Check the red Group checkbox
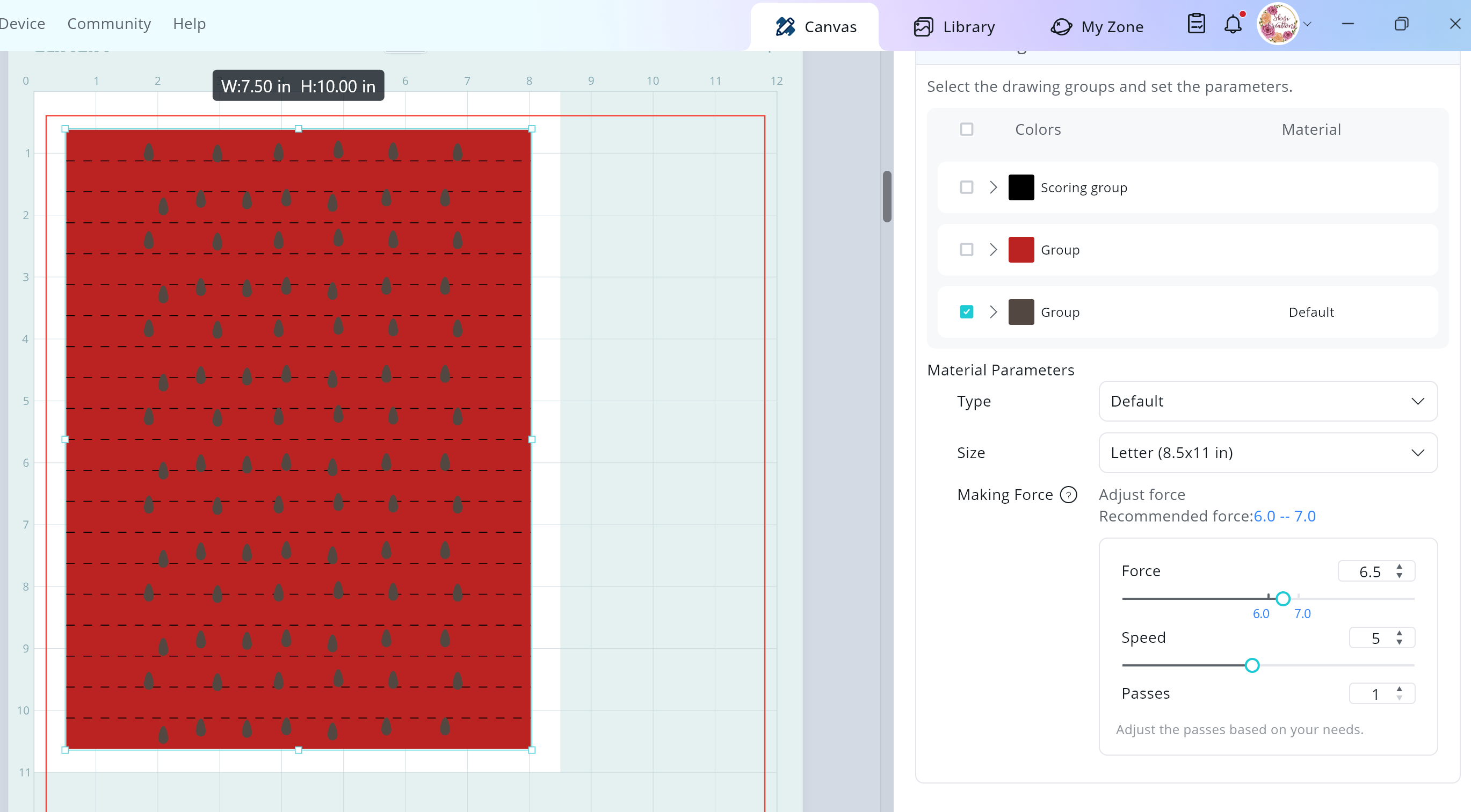The height and width of the screenshot is (812, 1471). pos(966,250)
